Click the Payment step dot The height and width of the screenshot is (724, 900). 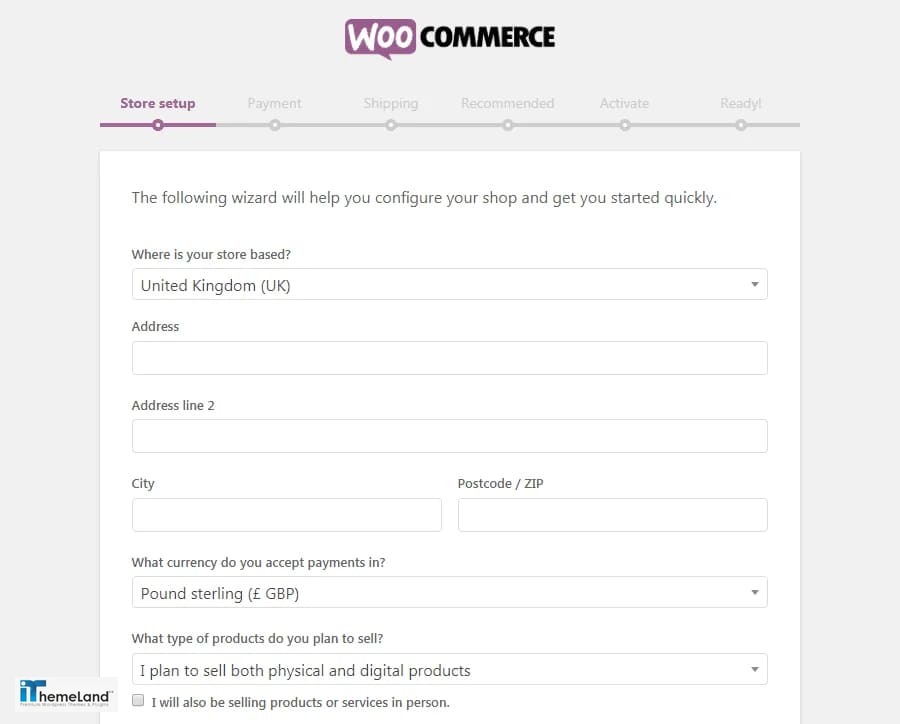tap(275, 125)
